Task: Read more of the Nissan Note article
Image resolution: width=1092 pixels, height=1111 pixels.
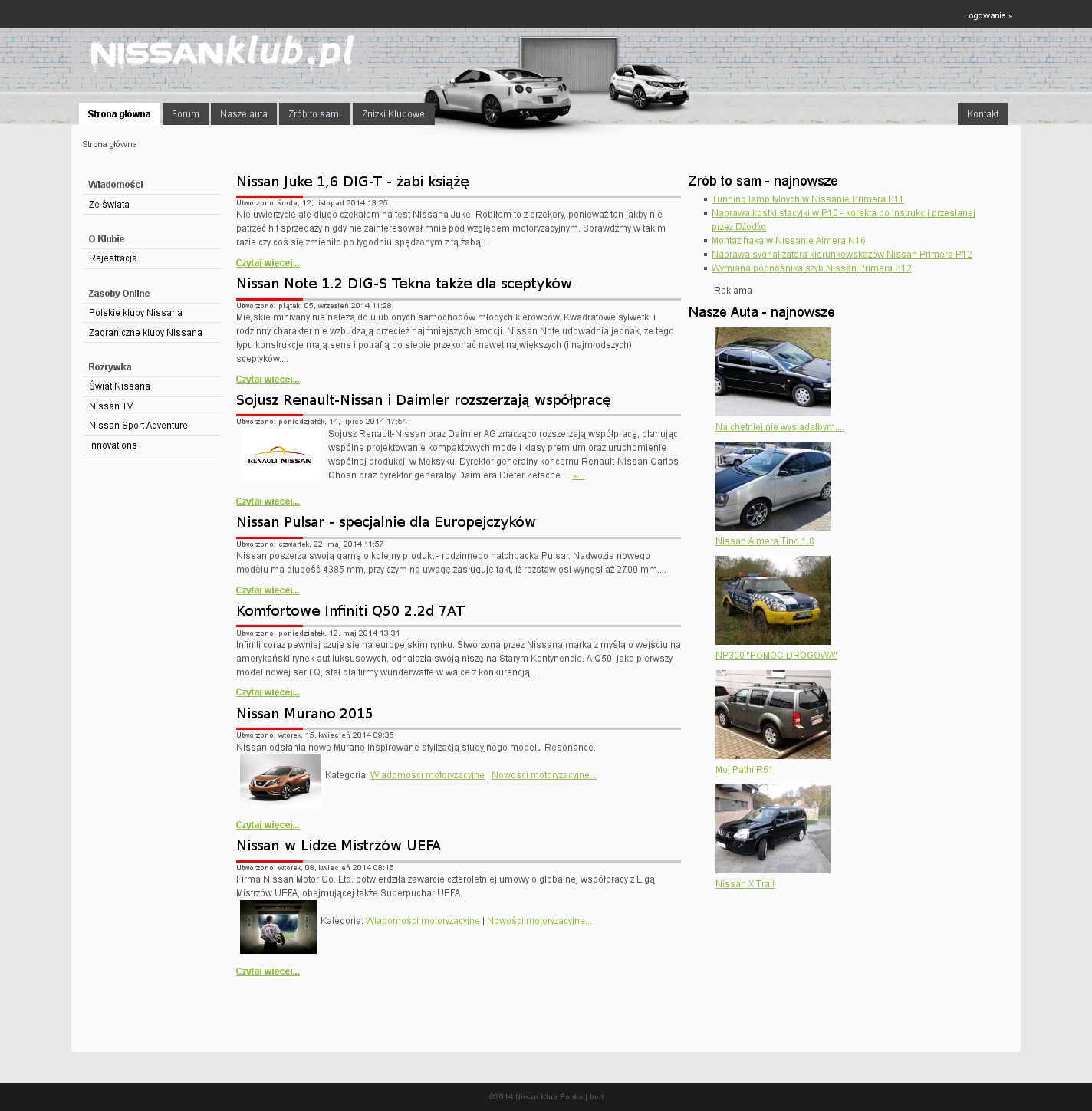Action: tap(268, 380)
